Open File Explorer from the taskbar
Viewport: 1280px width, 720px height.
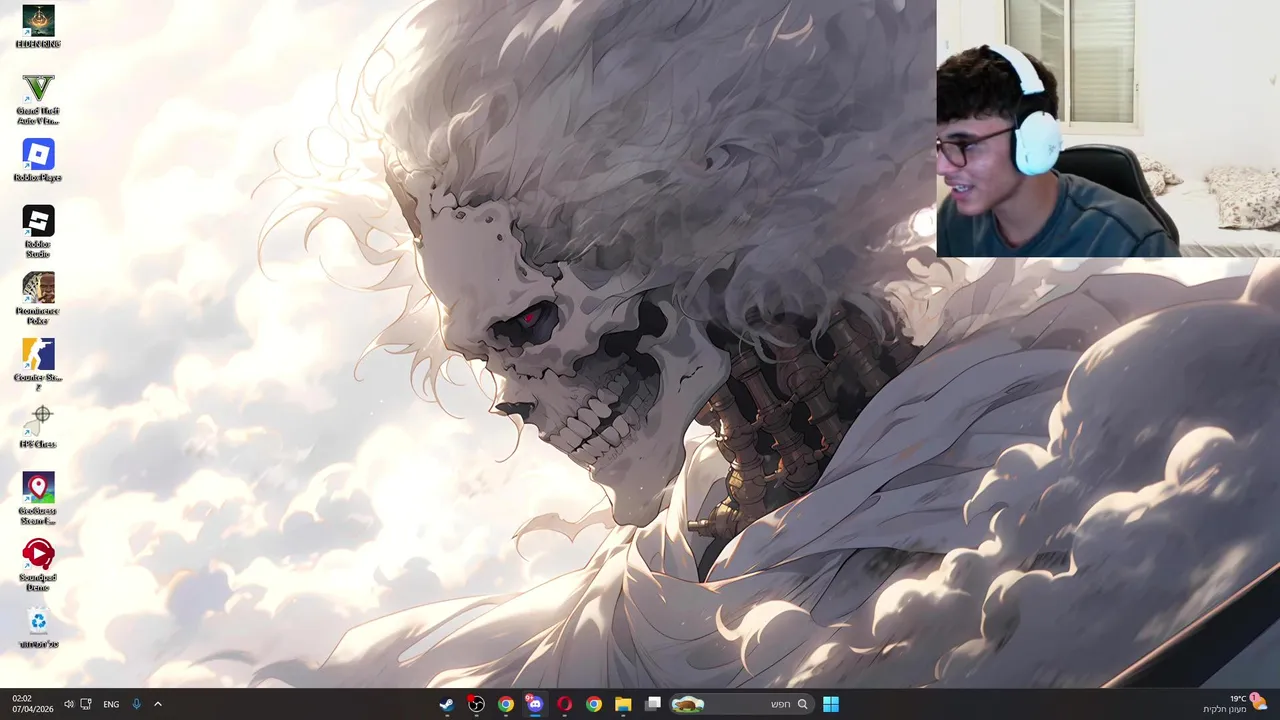coord(623,704)
